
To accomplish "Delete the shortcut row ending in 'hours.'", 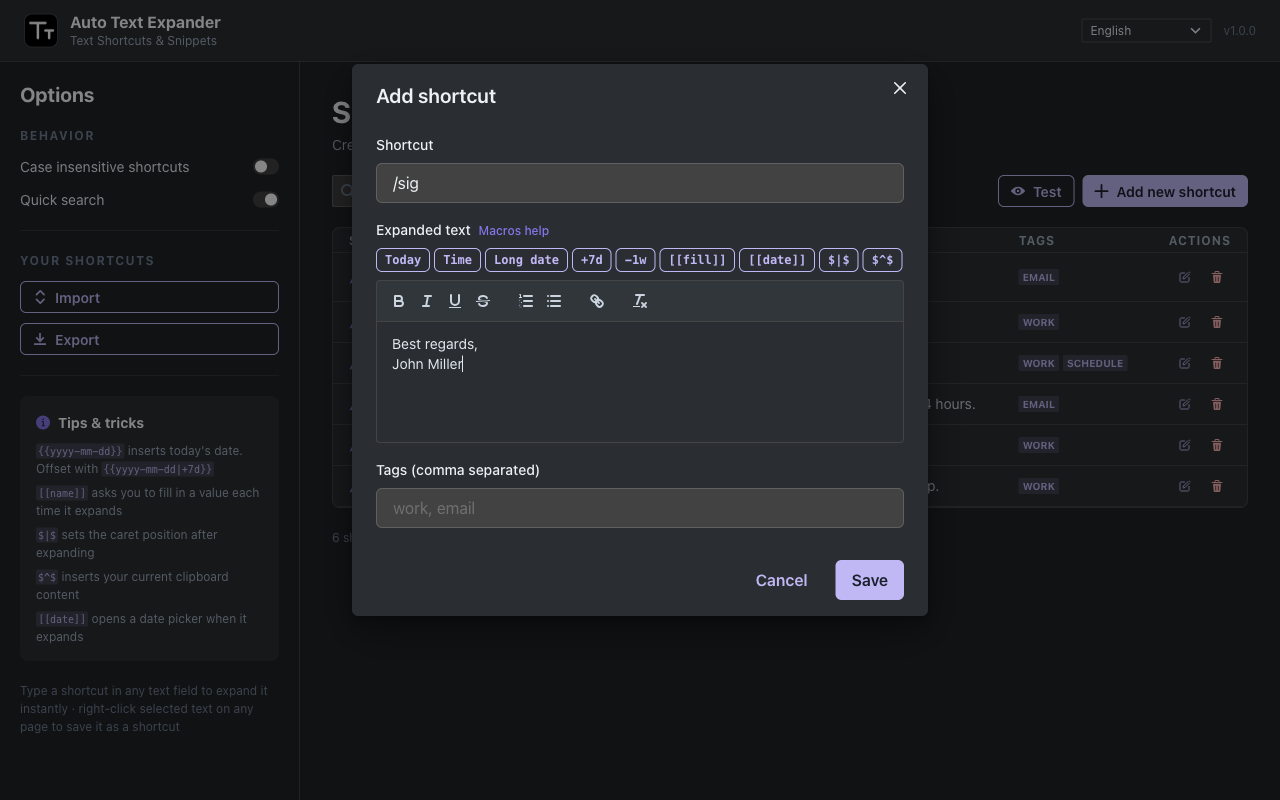I will [x=1217, y=404].
